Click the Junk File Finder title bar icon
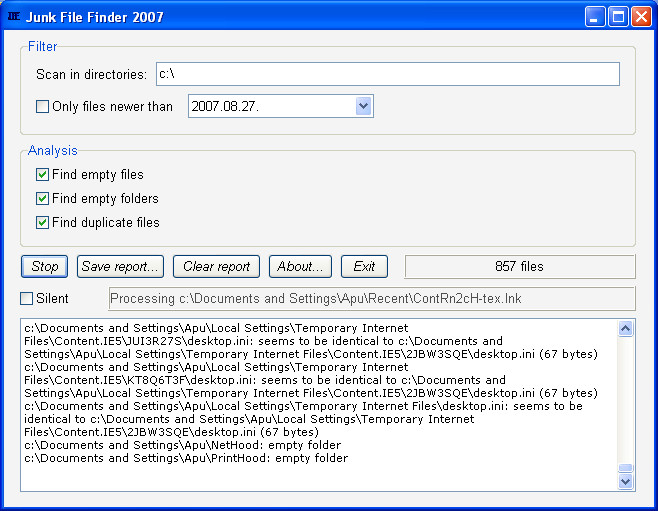The image size is (658, 511). (14, 16)
